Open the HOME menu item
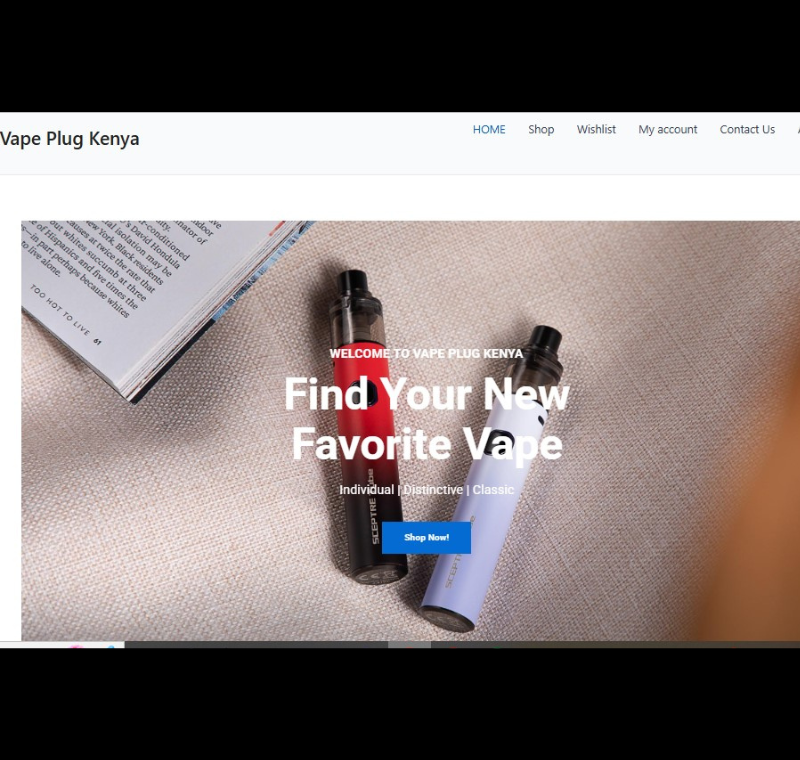The image size is (800, 760). tap(489, 130)
